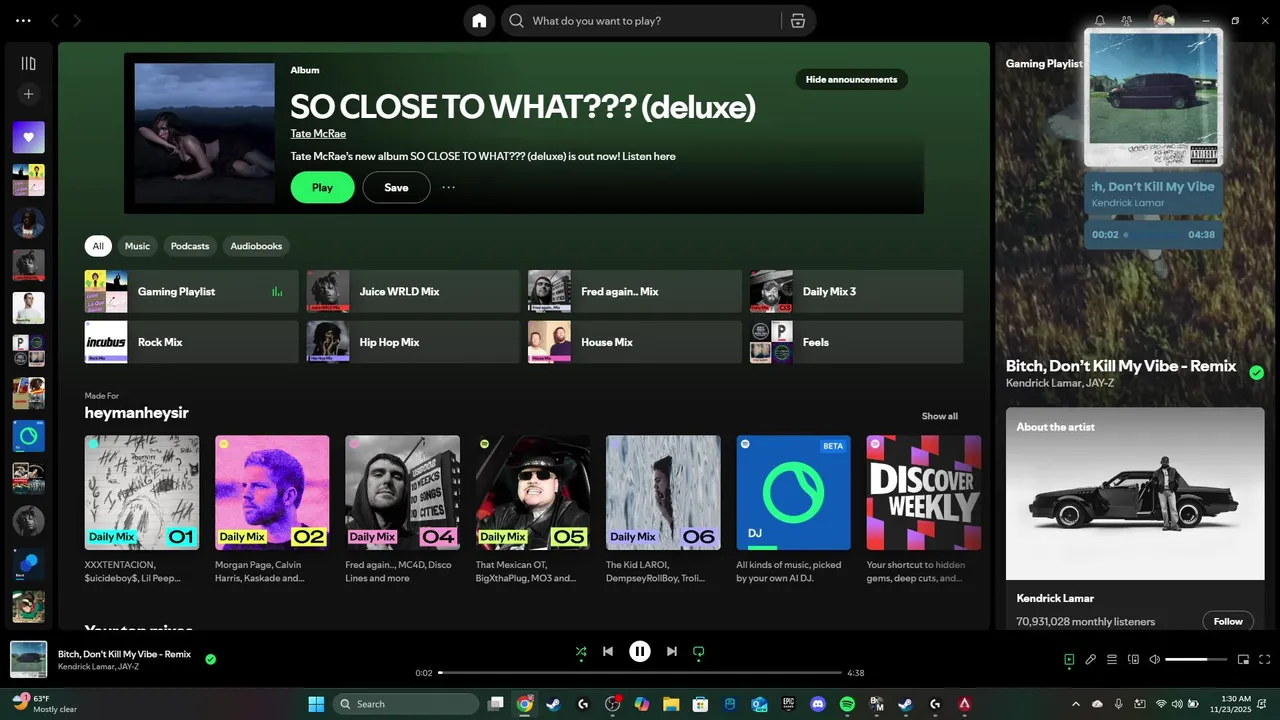Image resolution: width=1280 pixels, height=720 pixels.
Task: Open the now playing album cover in bottom bar
Action: coord(29,659)
